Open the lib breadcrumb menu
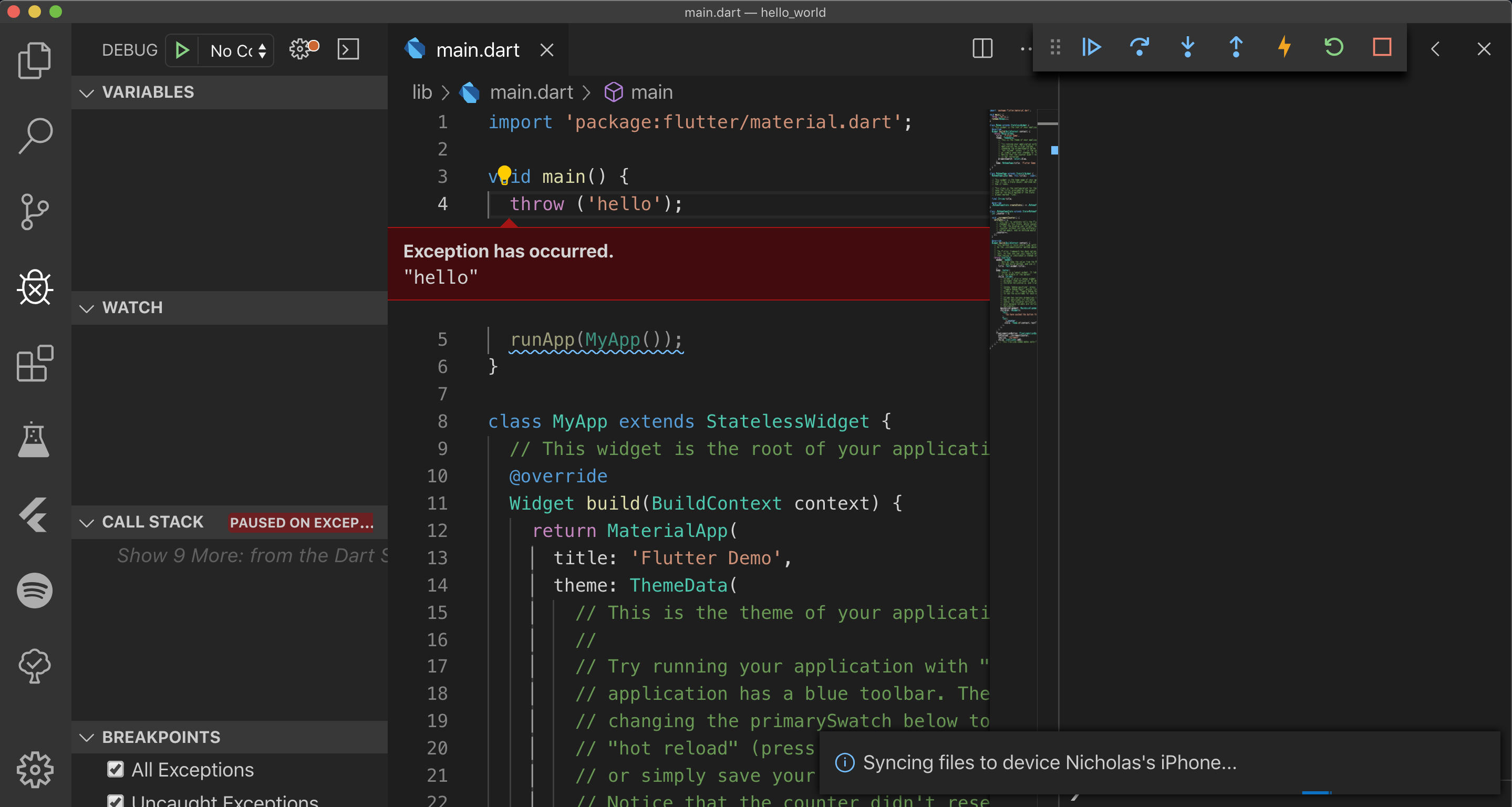The image size is (1512, 807). [x=421, y=92]
